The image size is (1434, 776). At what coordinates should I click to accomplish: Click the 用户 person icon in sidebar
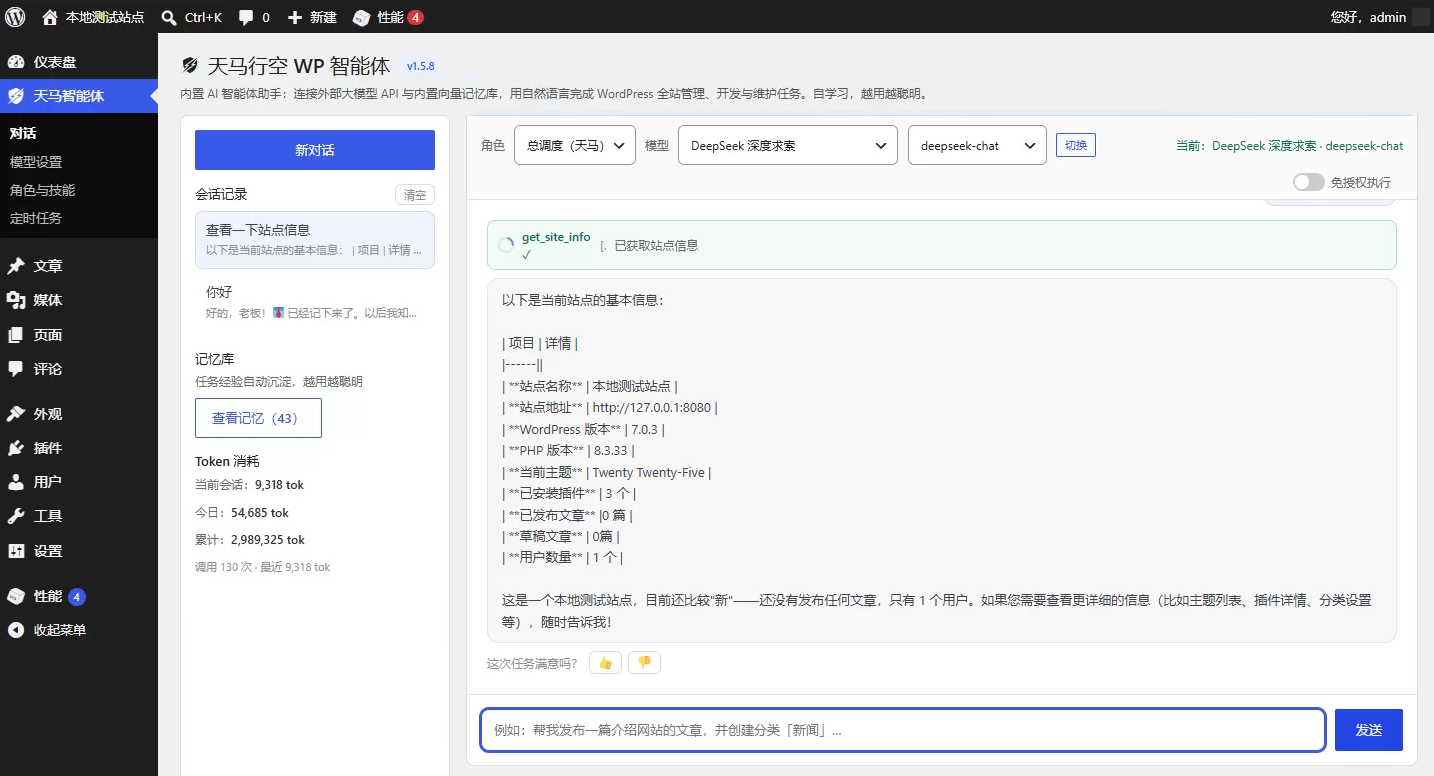pyautogui.click(x=16, y=482)
